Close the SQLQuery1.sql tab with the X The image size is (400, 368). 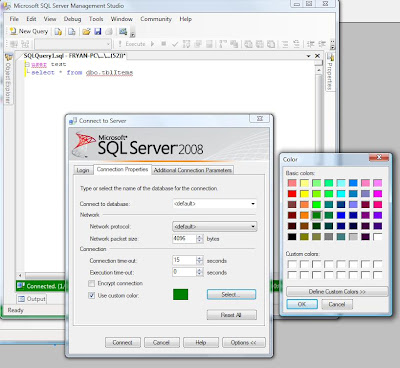tap(318, 56)
